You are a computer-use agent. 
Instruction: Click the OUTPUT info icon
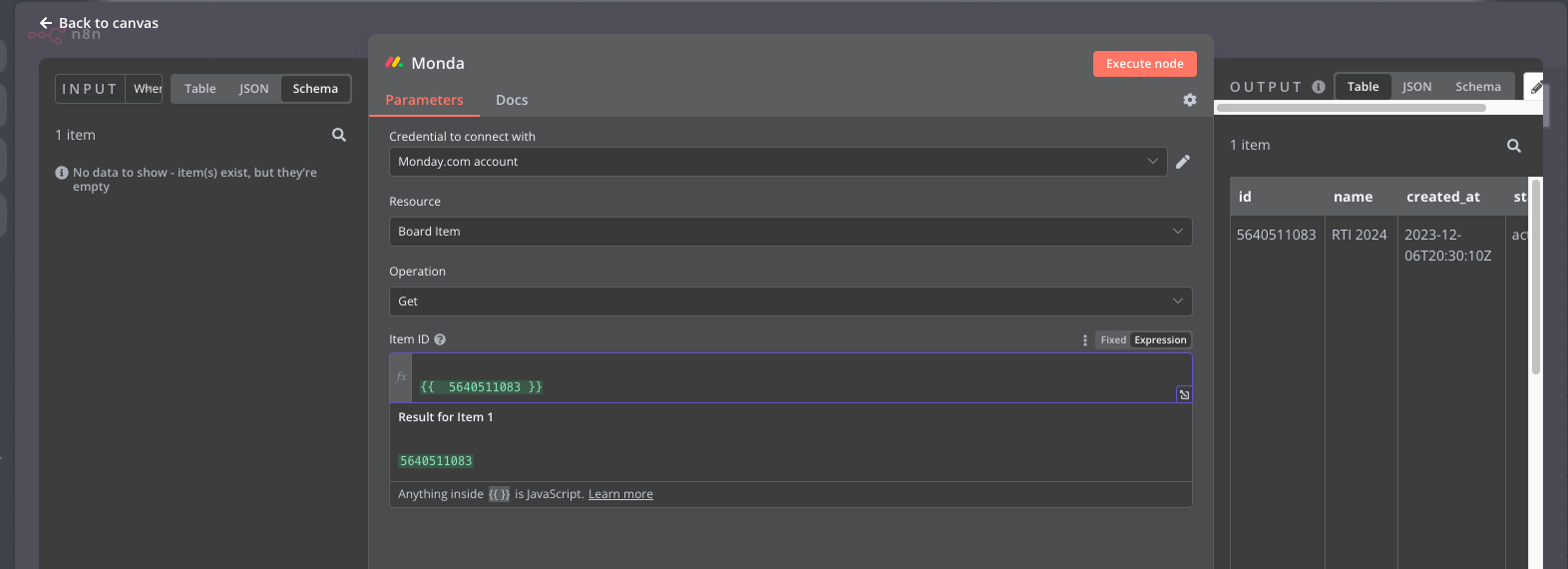coord(1319,87)
